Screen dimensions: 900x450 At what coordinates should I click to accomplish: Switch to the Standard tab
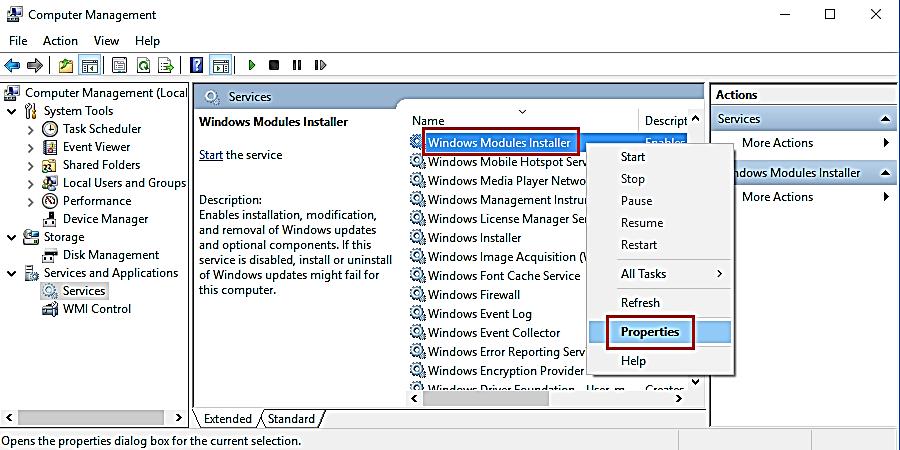(291, 419)
